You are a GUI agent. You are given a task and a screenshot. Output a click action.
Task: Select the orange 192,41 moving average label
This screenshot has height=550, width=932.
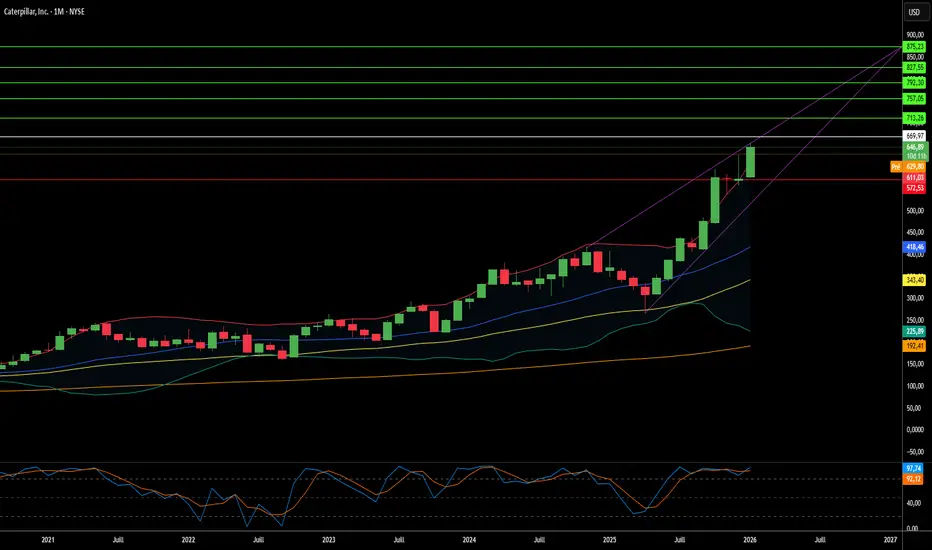pyautogui.click(x=914, y=345)
